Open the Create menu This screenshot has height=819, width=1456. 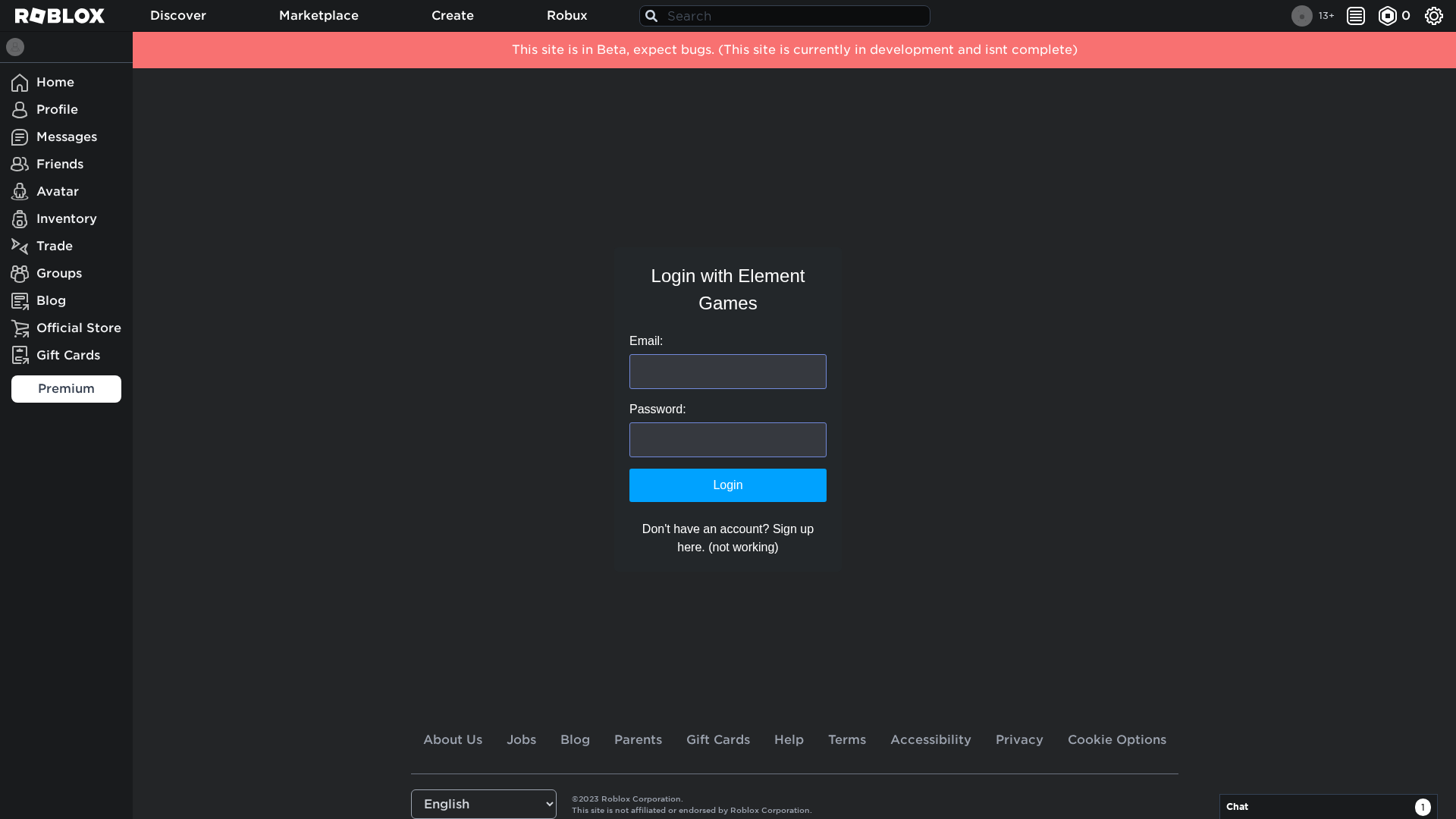click(453, 16)
